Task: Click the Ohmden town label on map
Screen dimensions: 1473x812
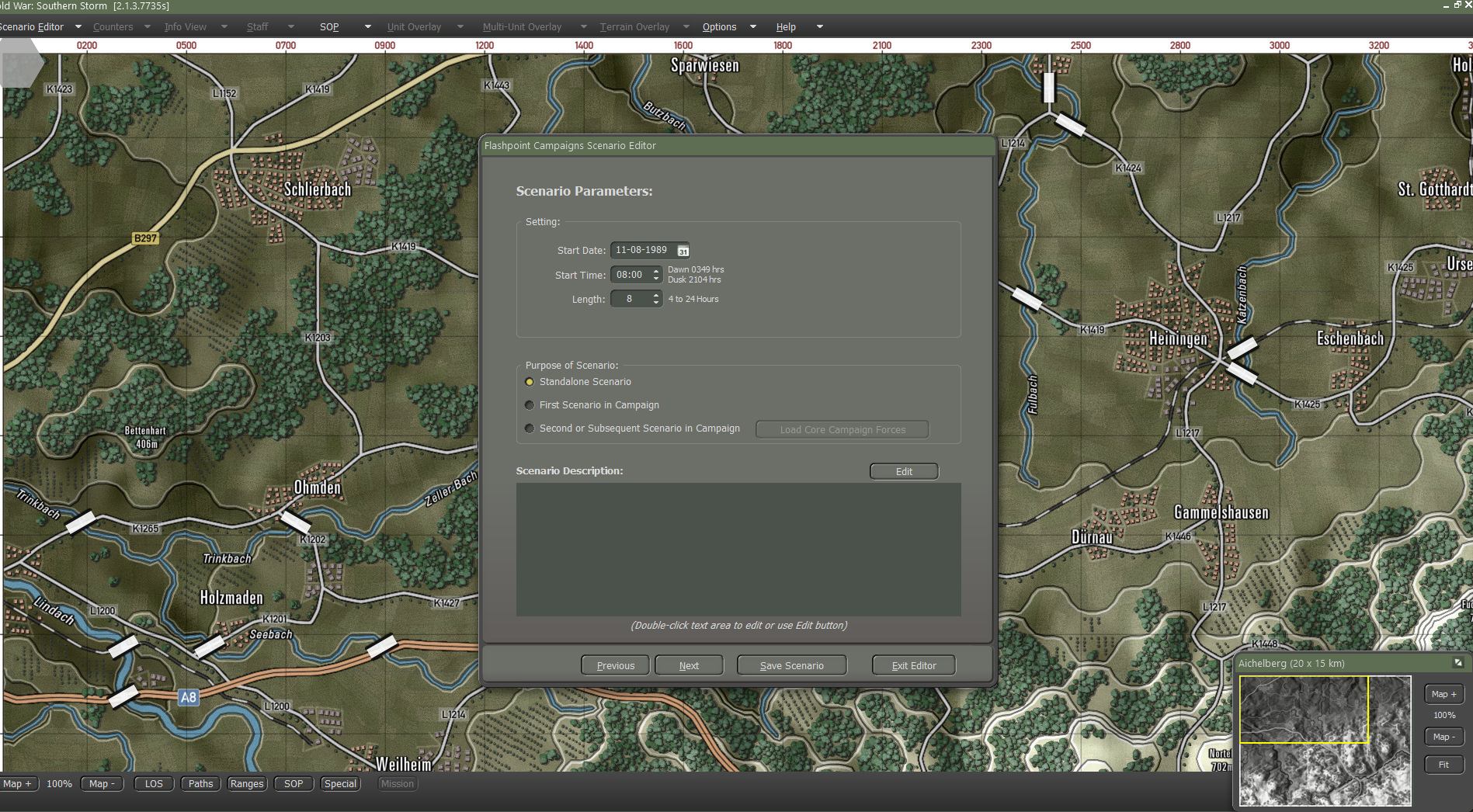Action: tap(317, 488)
